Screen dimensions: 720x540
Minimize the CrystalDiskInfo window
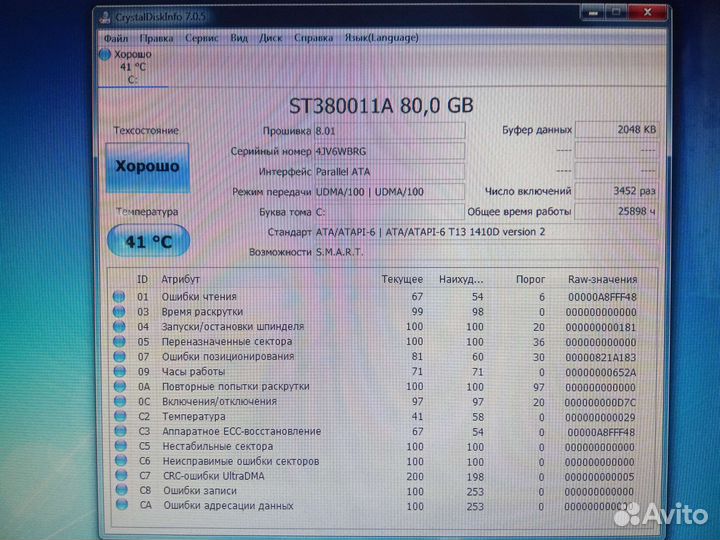point(593,13)
